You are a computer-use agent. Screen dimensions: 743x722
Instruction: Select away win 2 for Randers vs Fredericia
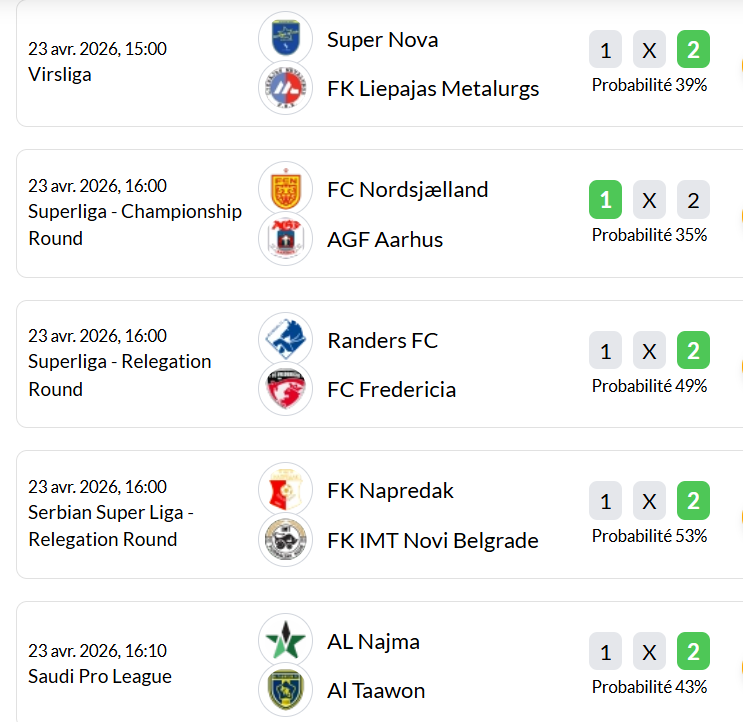[693, 350]
